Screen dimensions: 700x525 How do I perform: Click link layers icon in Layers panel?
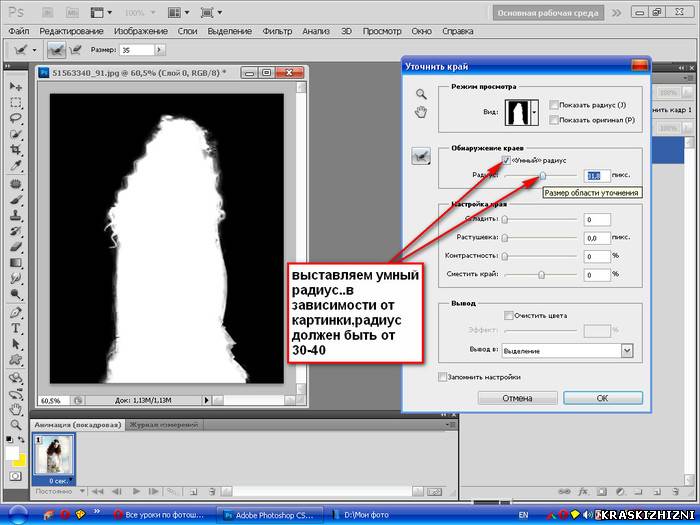[x=564, y=492]
